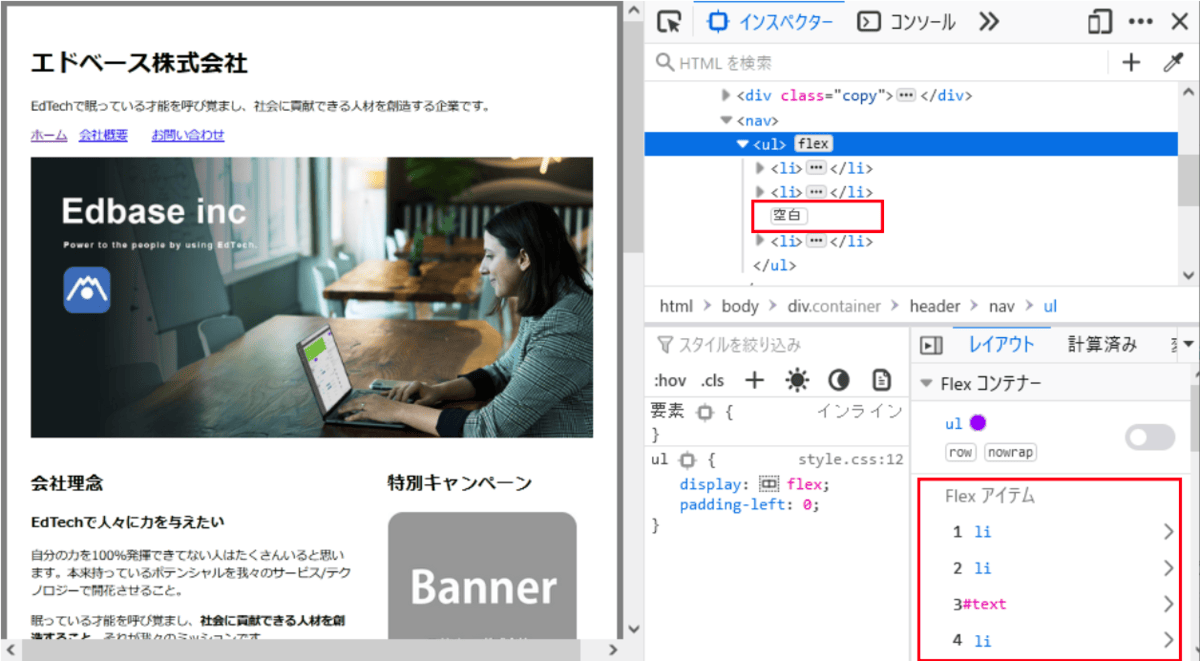Open the sidebar tabs overflow dropdown arrow
This screenshot has height=661, width=1200.
1189,345
